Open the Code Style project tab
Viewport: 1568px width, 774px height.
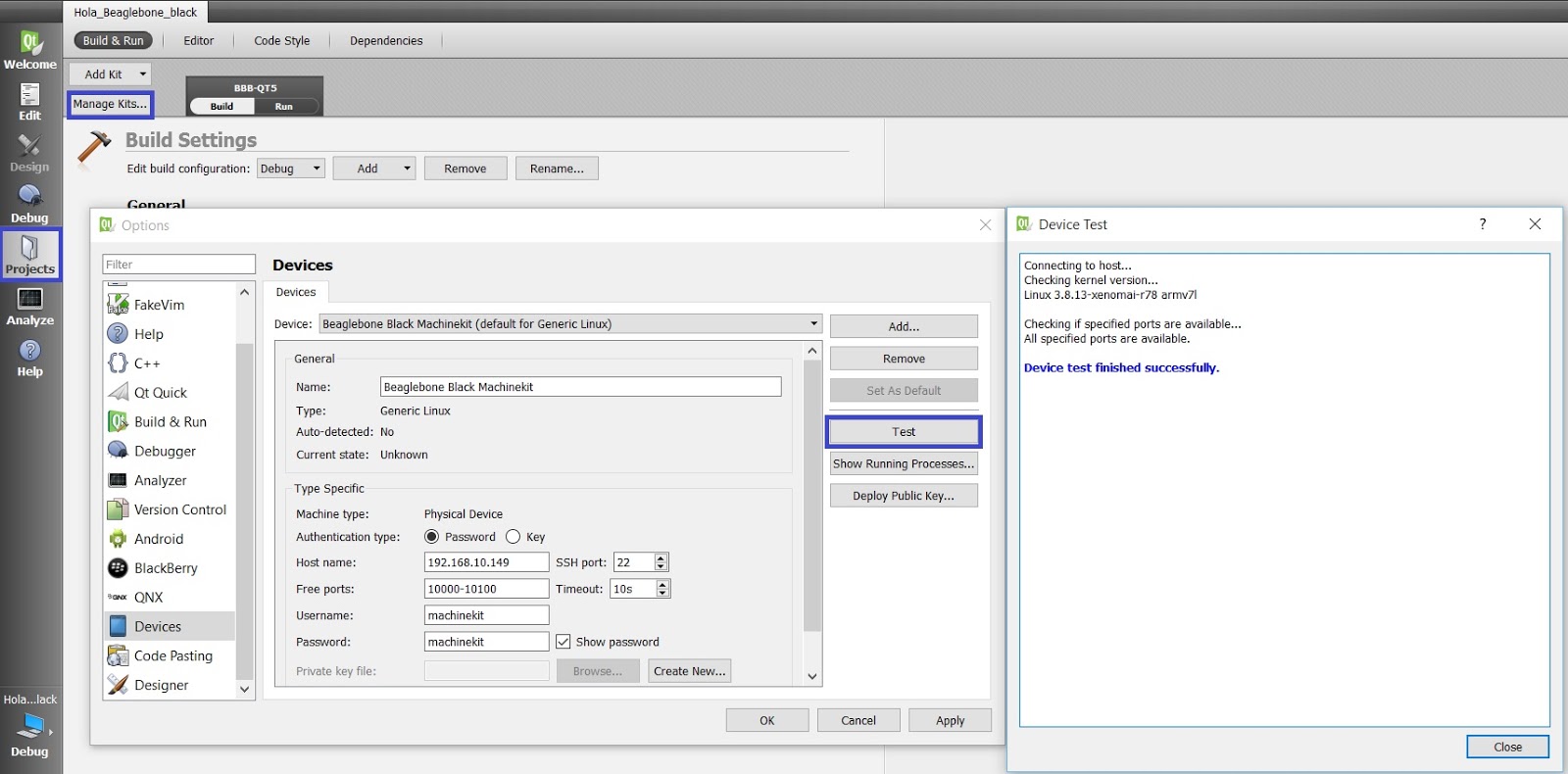click(x=282, y=40)
